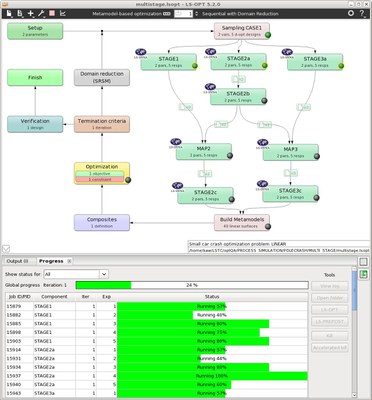Screen dimensions: 372x400
Task: Toggle green status LED on Sampling CASE1
Action: (x=268, y=35)
